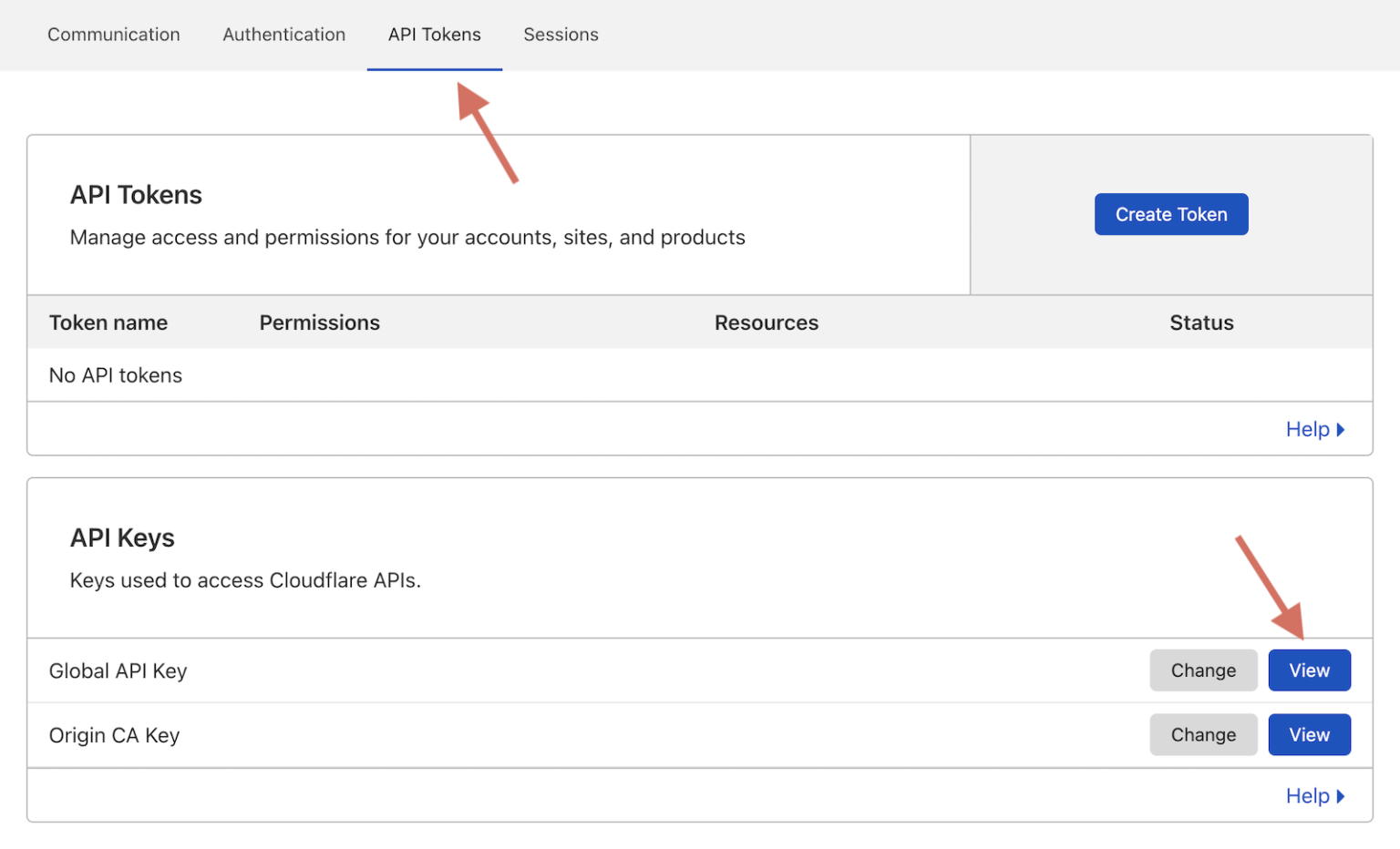
Task: Click the Resources column header
Action: coord(766,322)
